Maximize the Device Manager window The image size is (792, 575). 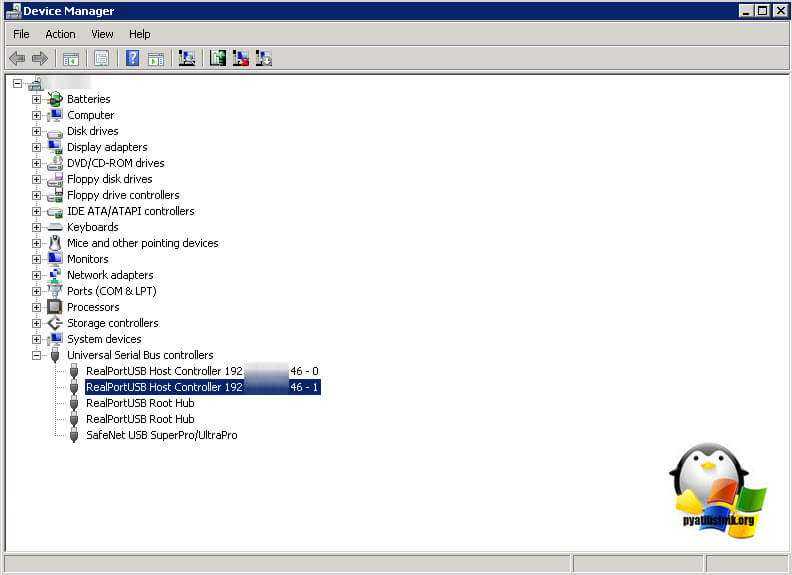pos(763,11)
